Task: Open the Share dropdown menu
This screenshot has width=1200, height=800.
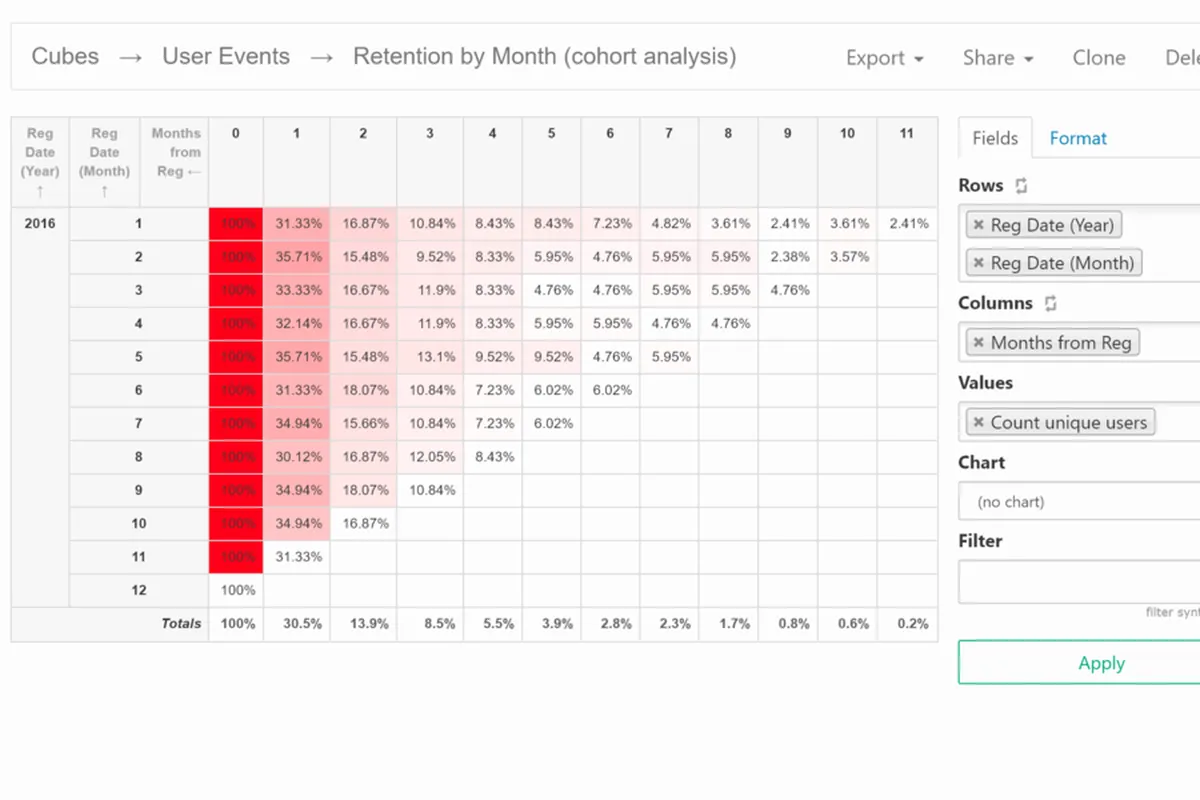Action: (x=997, y=58)
